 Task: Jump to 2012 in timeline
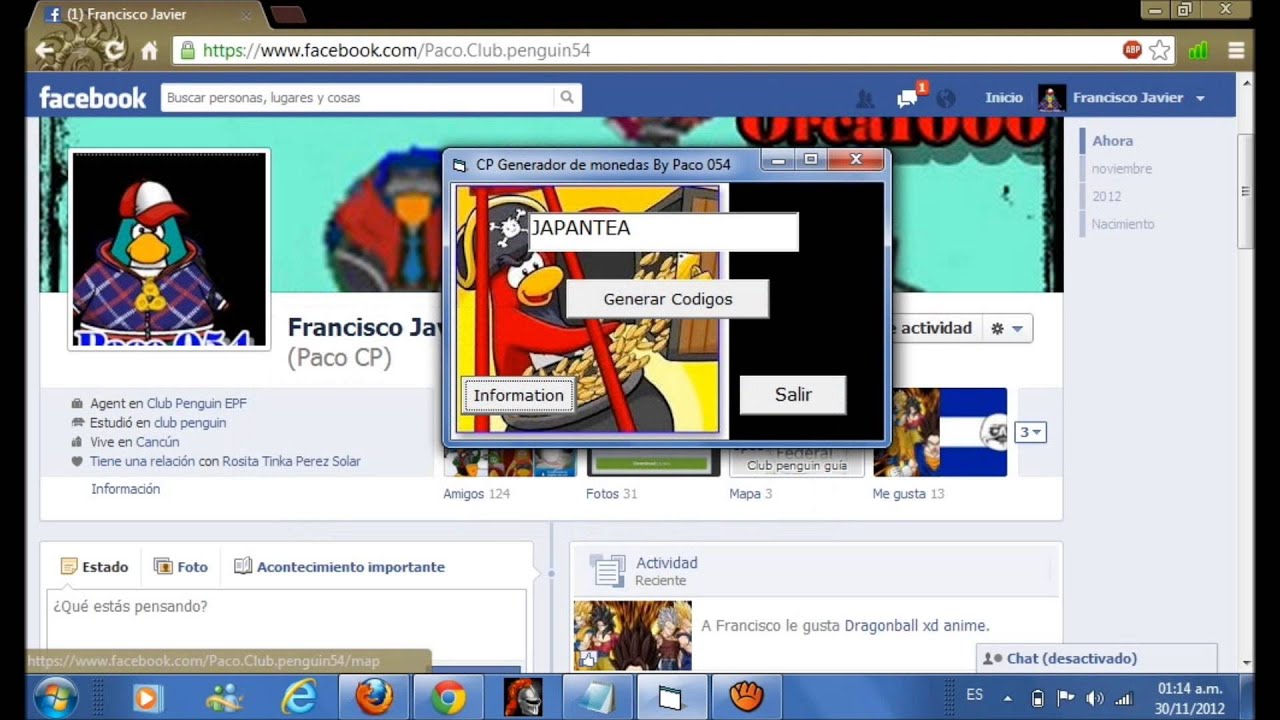point(1106,196)
